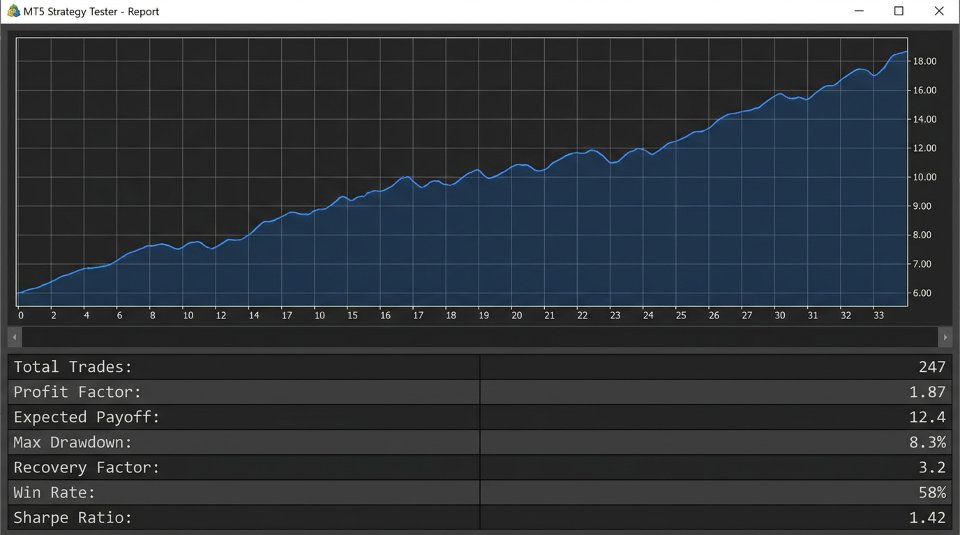The width and height of the screenshot is (960, 535).
Task: Select the Expected Payoff row
Action: [x=480, y=417]
